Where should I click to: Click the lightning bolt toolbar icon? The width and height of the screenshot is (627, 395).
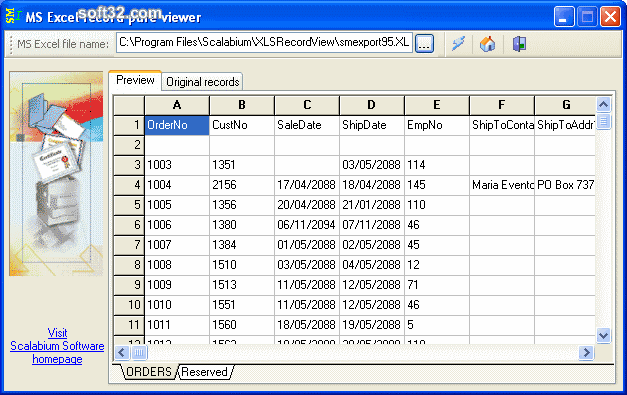click(x=459, y=43)
